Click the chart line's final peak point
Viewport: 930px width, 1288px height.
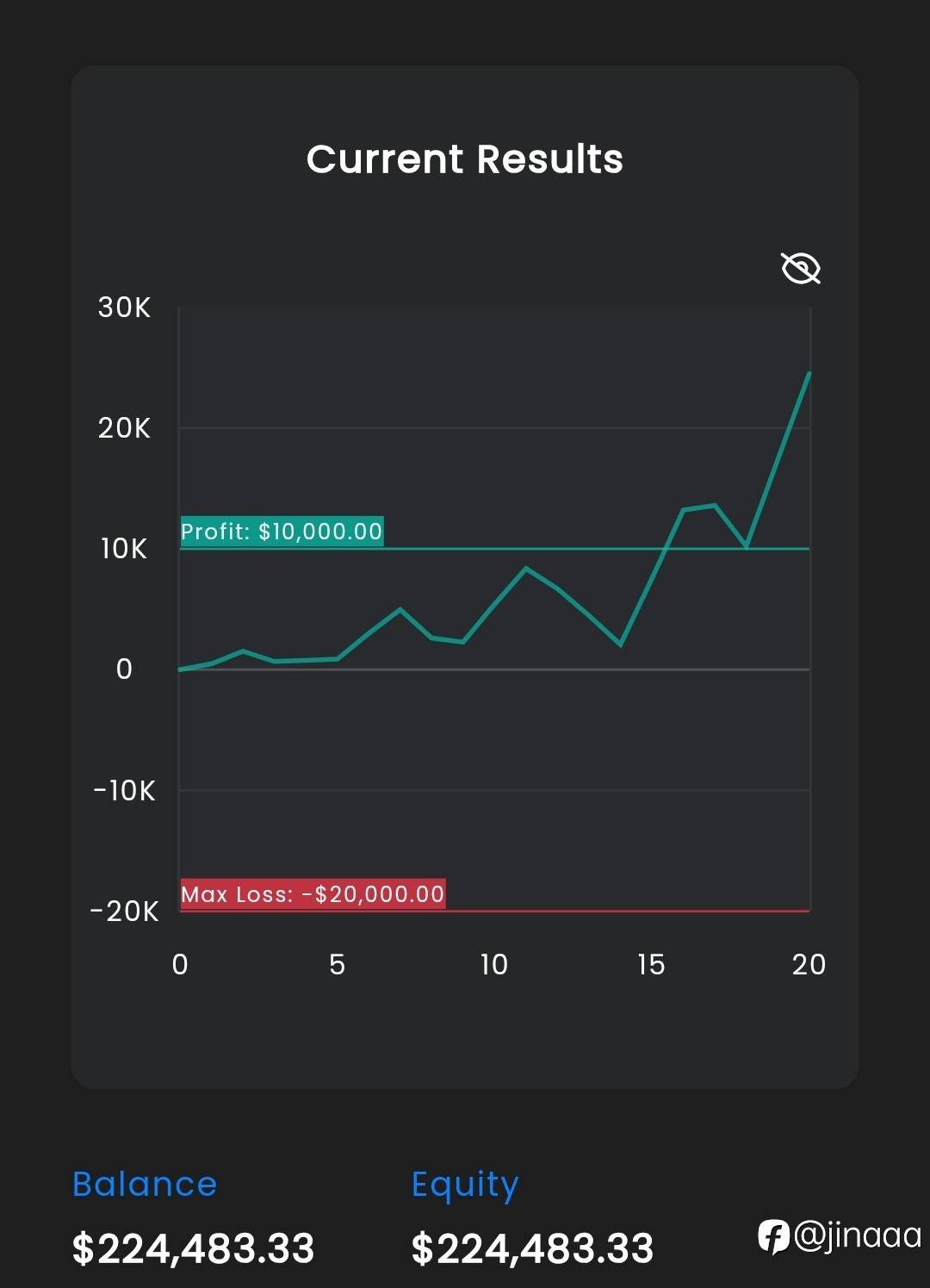809,374
